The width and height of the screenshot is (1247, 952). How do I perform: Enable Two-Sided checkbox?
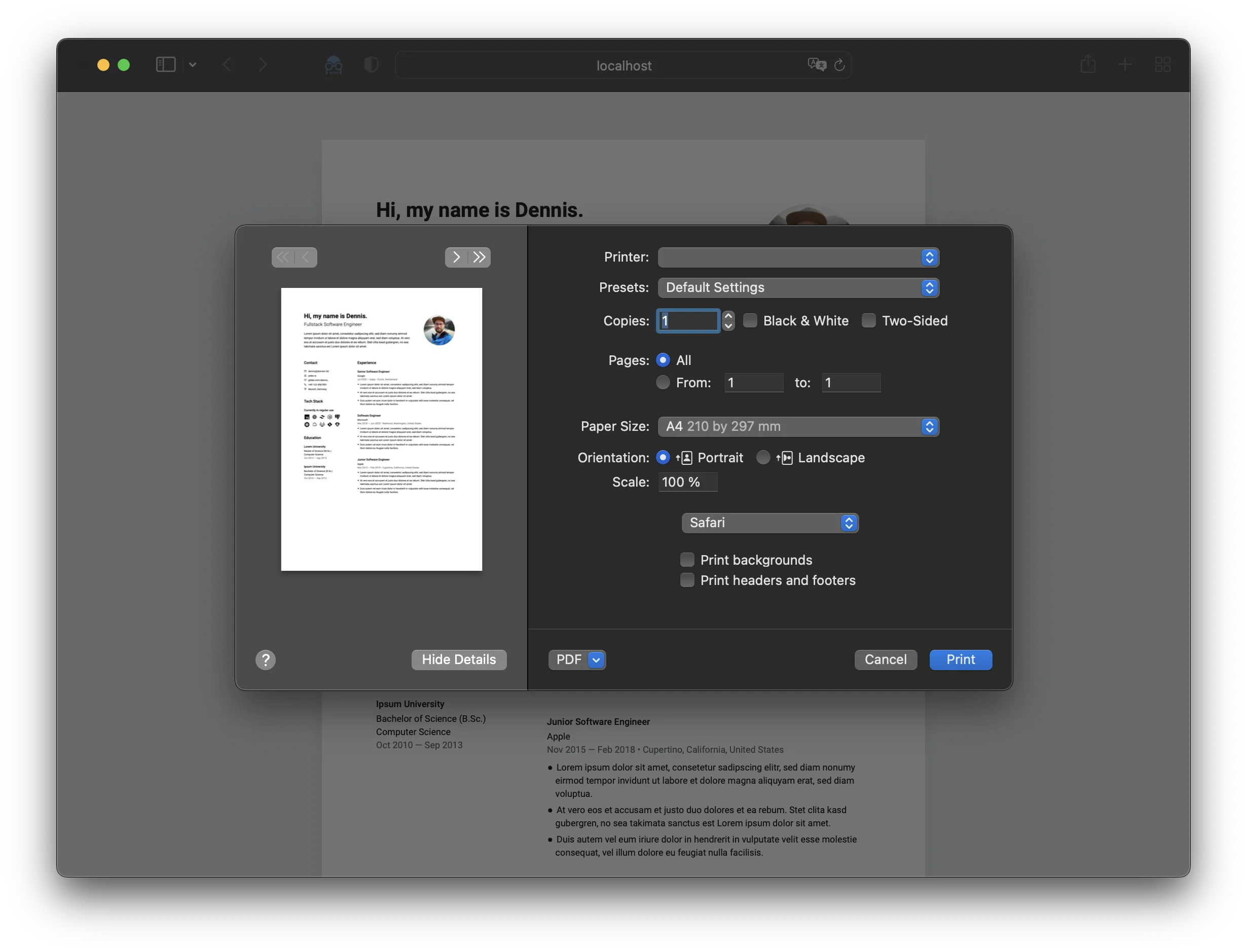[868, 321]
